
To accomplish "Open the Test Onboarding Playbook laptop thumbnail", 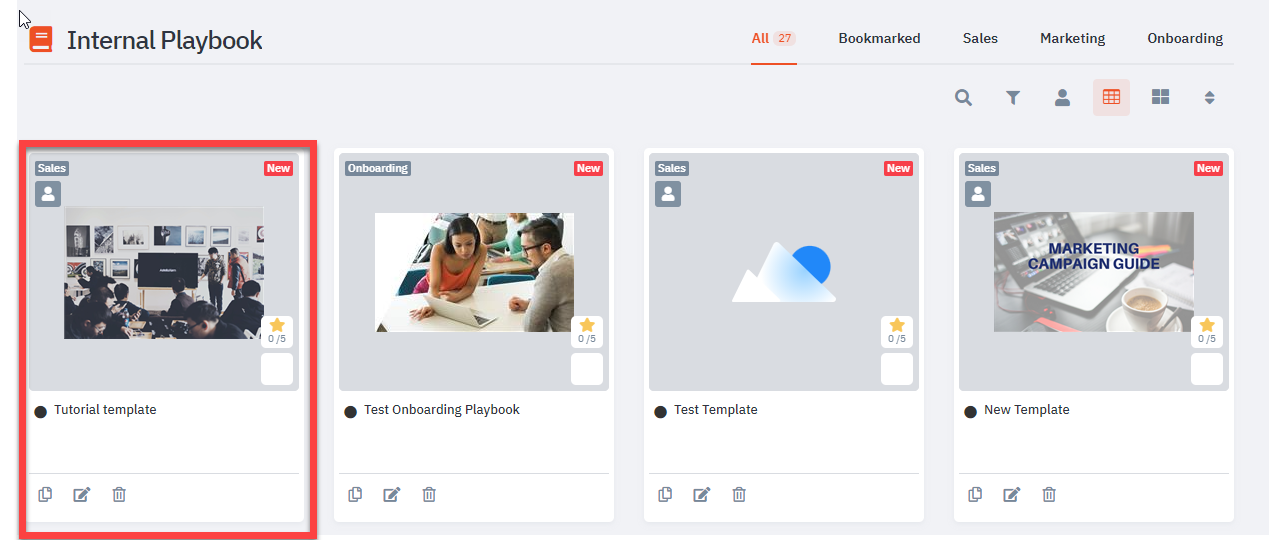I will (474, 272).
